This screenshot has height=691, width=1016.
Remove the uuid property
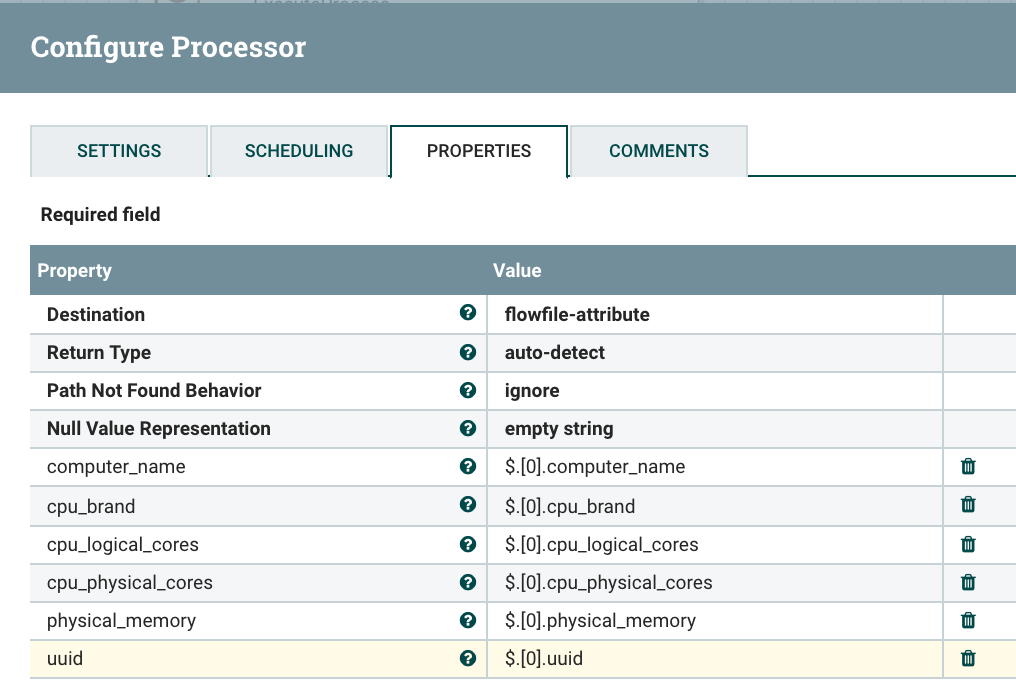pos(967,659)
